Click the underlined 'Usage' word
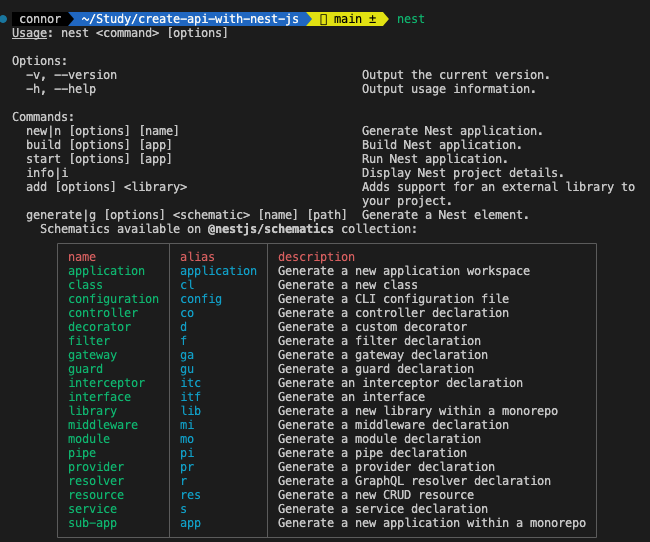Screen dimensions: 650x542 click(29, 33)
